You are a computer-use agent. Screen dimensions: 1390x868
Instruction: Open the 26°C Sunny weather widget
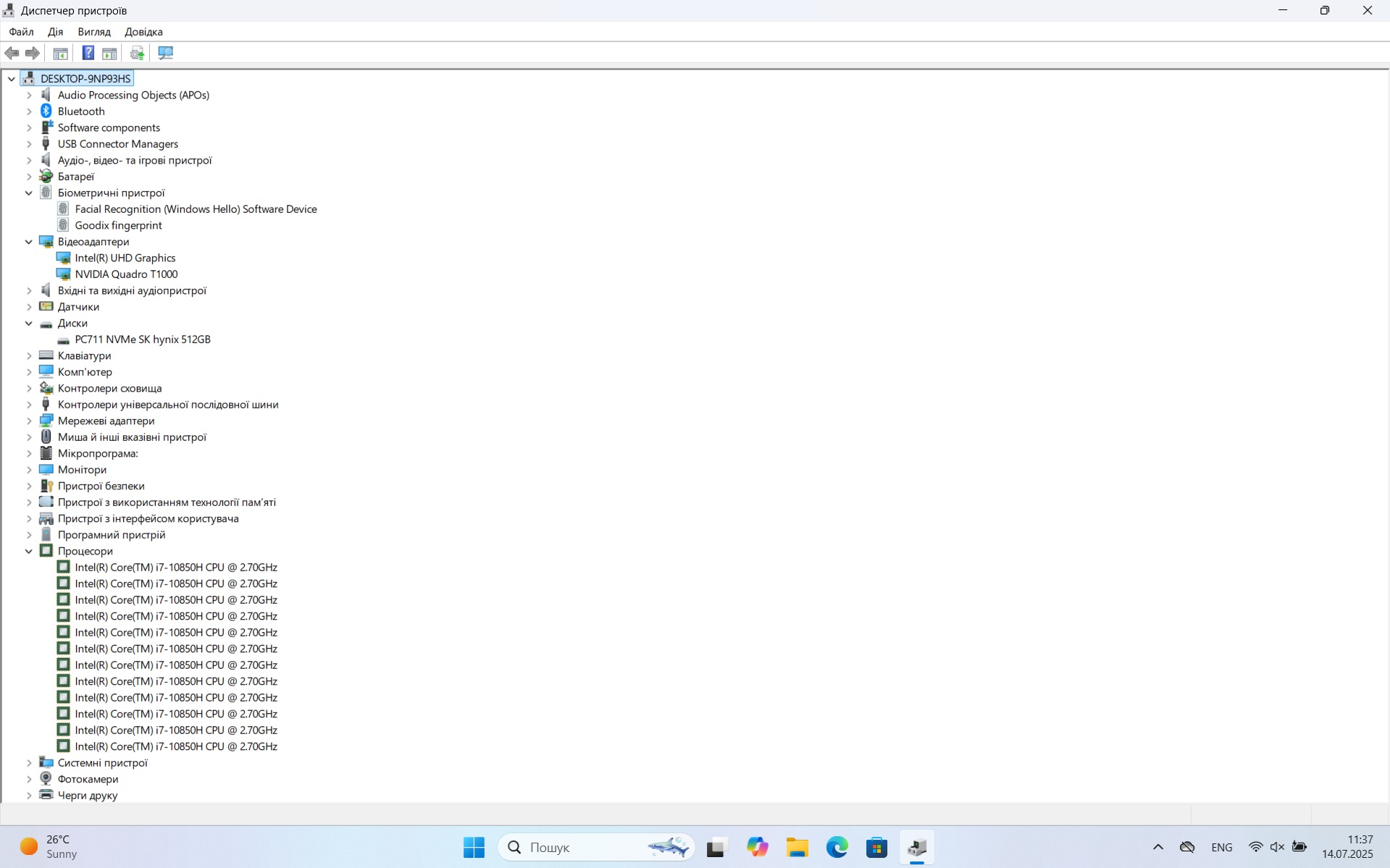49,847
